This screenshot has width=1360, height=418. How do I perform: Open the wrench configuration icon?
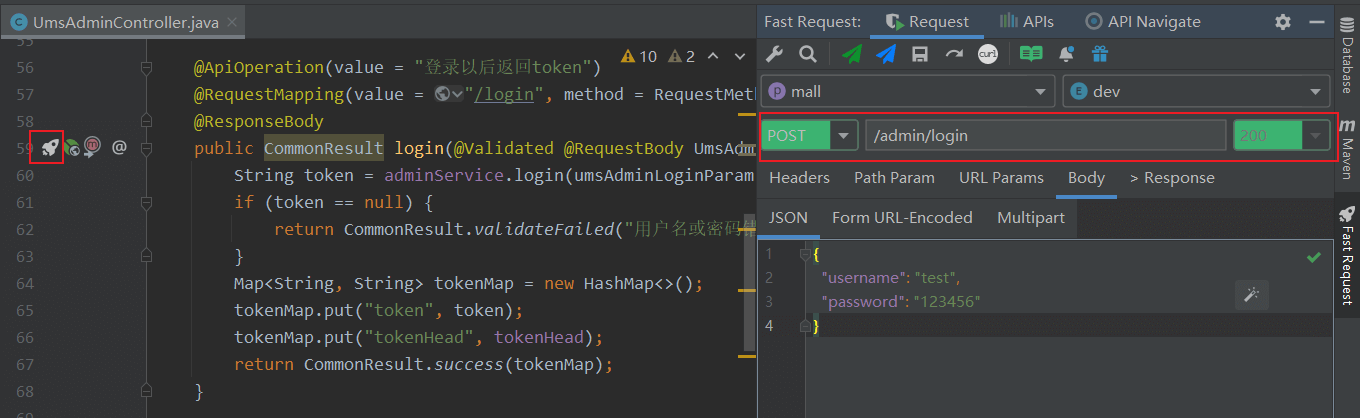(x=775, y=54)
